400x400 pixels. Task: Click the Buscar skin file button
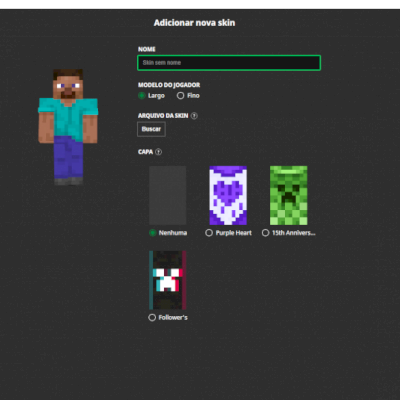coord(151,129)
